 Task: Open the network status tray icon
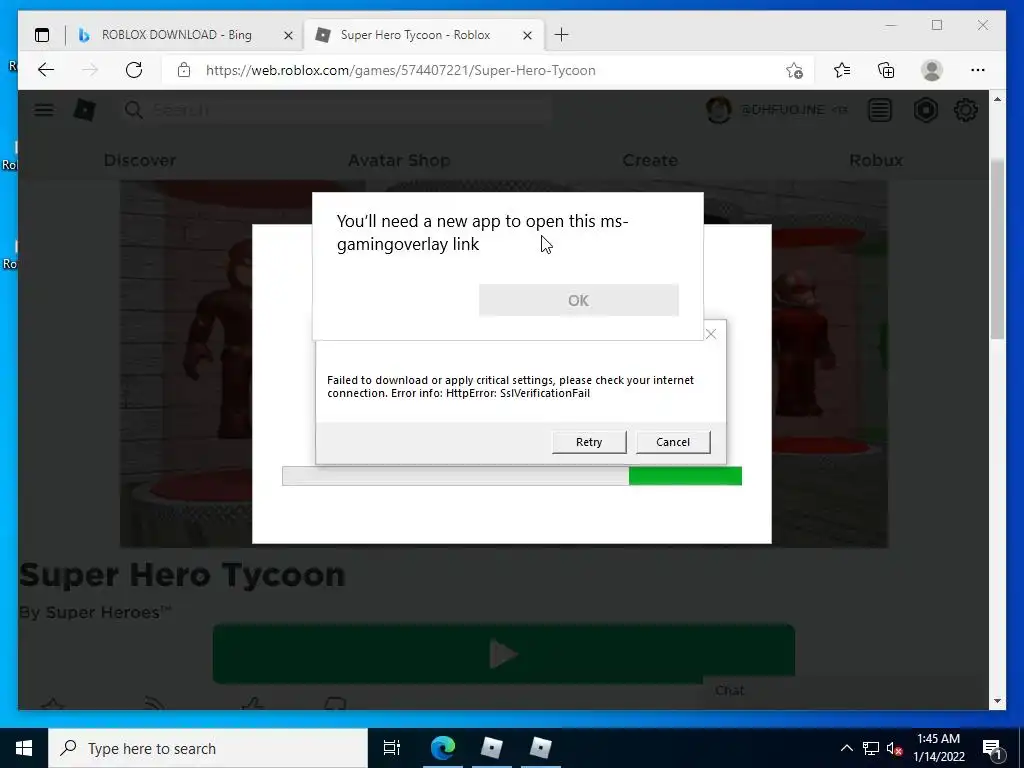(871, 748)
